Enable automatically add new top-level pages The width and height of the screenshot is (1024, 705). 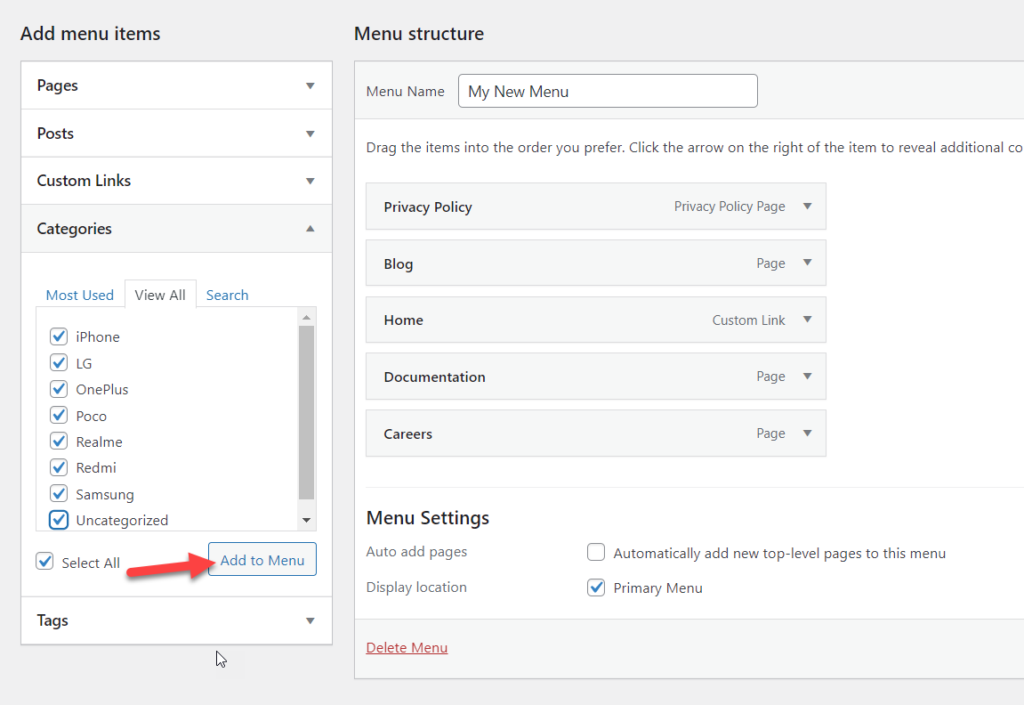pyautogui.click(x=596, y=552)
